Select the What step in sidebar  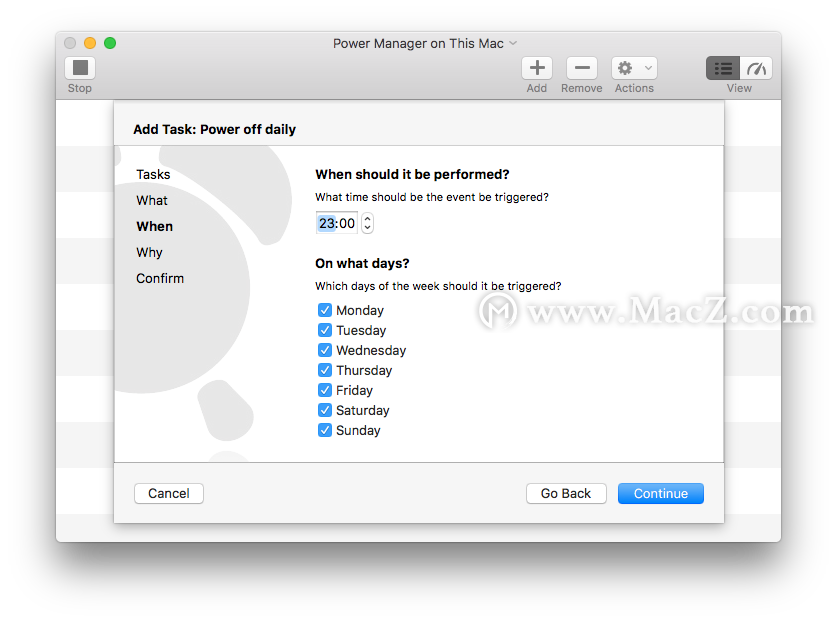pos(152,200)
